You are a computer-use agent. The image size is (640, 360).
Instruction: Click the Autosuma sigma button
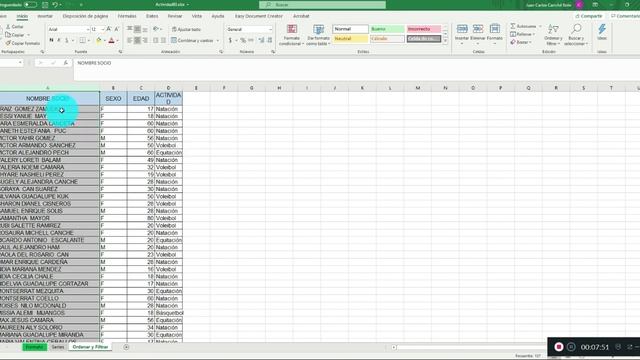tap(523, 26)
